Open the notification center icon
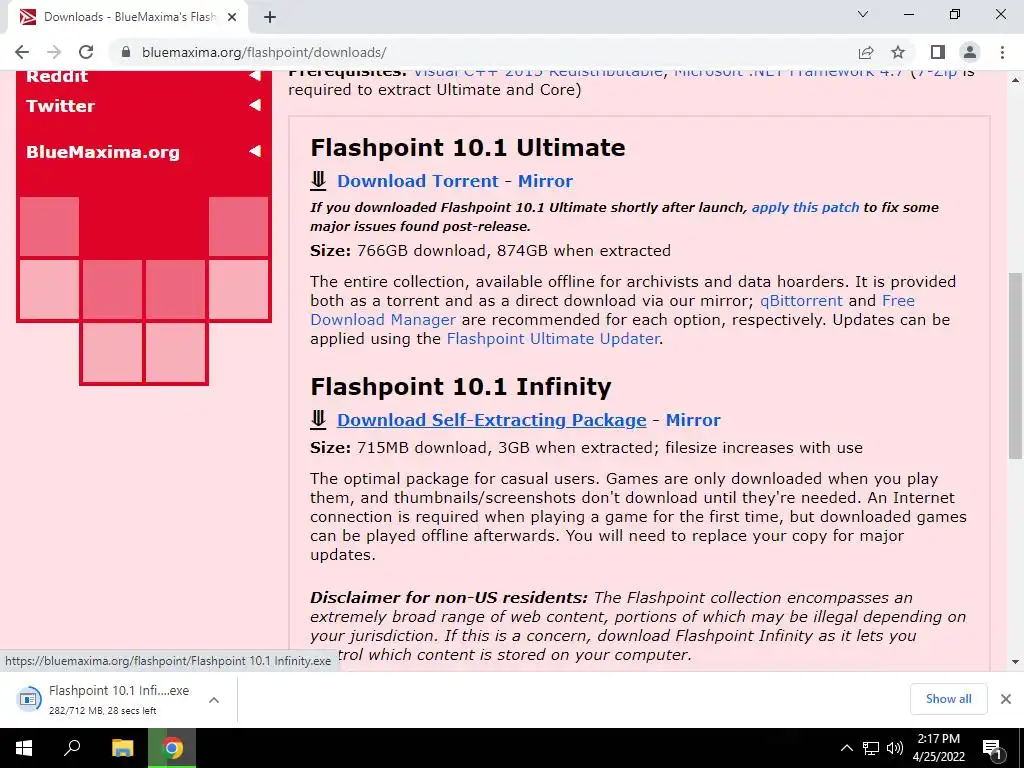 pos(992,748)
